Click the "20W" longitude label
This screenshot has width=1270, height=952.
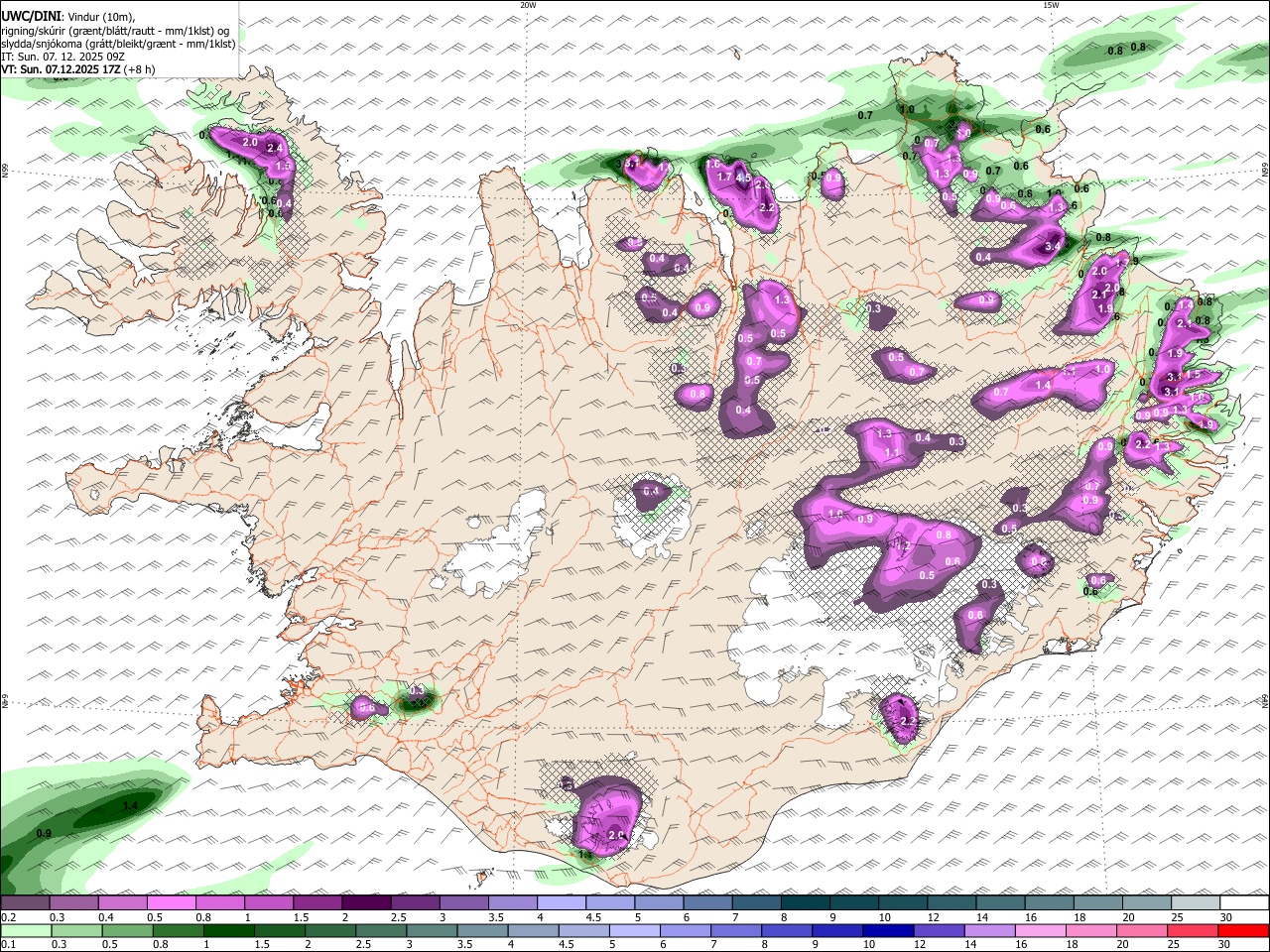[x=528, y=5]
